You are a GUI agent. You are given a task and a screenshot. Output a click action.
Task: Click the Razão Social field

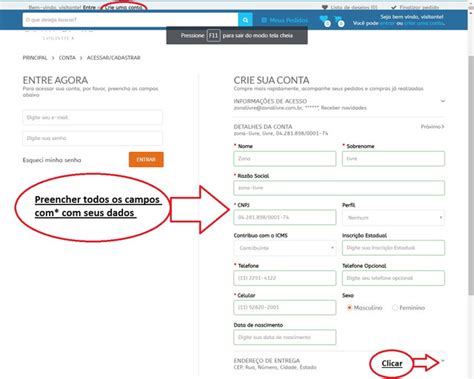pyautogui.click(x=339, y=188)
